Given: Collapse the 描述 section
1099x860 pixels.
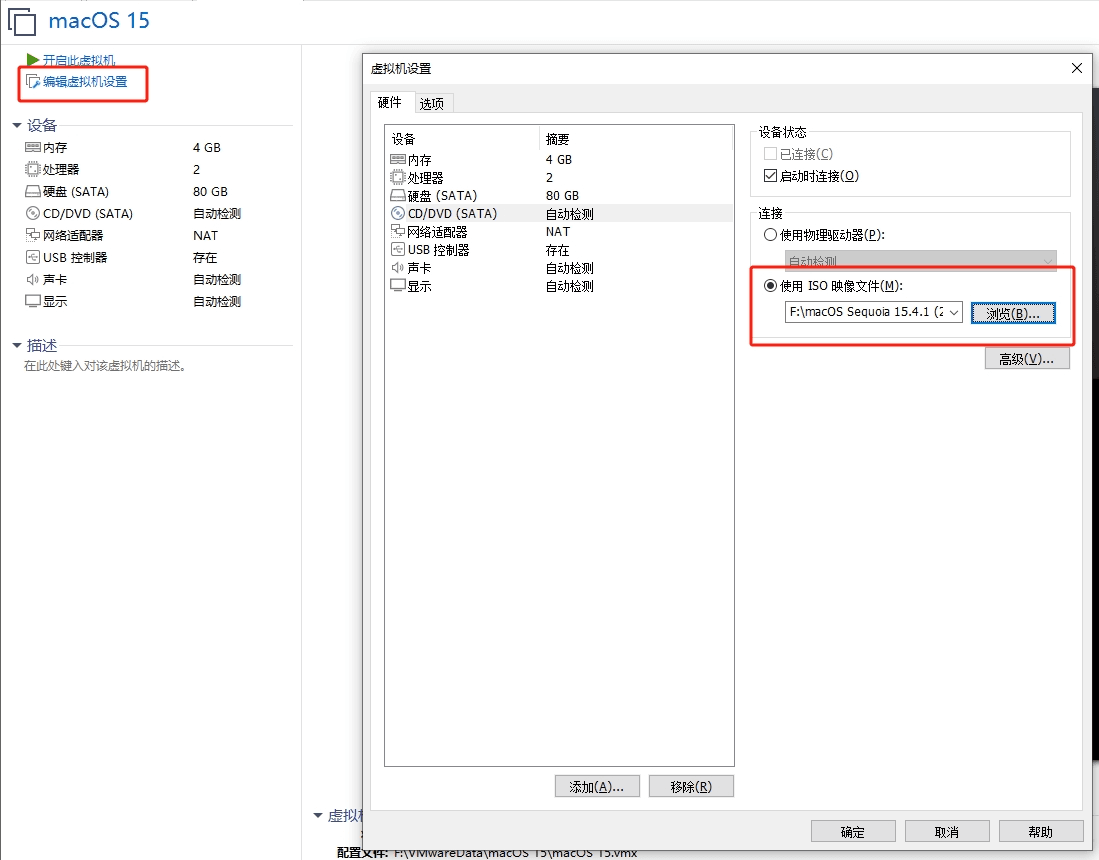Looking at the screenshot, I should click(17, 346).
